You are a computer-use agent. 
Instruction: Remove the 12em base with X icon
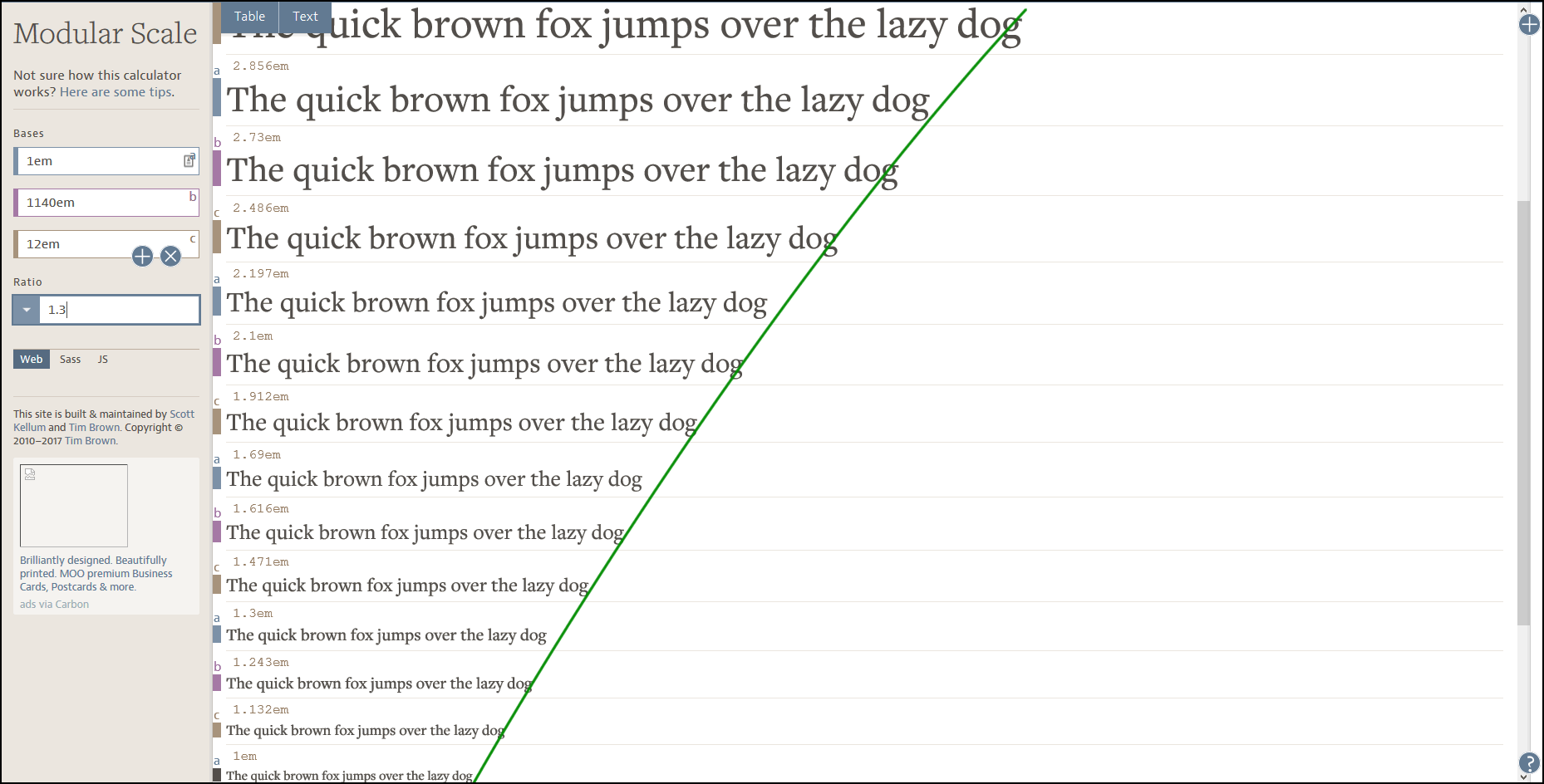170,256
